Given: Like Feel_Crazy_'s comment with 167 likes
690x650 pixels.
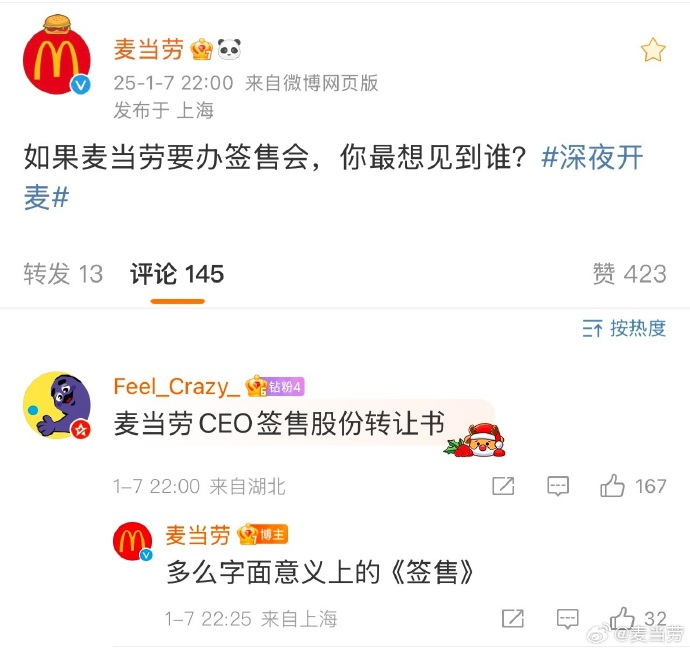Looking at the screenshot, I should (x=612, y=486).
